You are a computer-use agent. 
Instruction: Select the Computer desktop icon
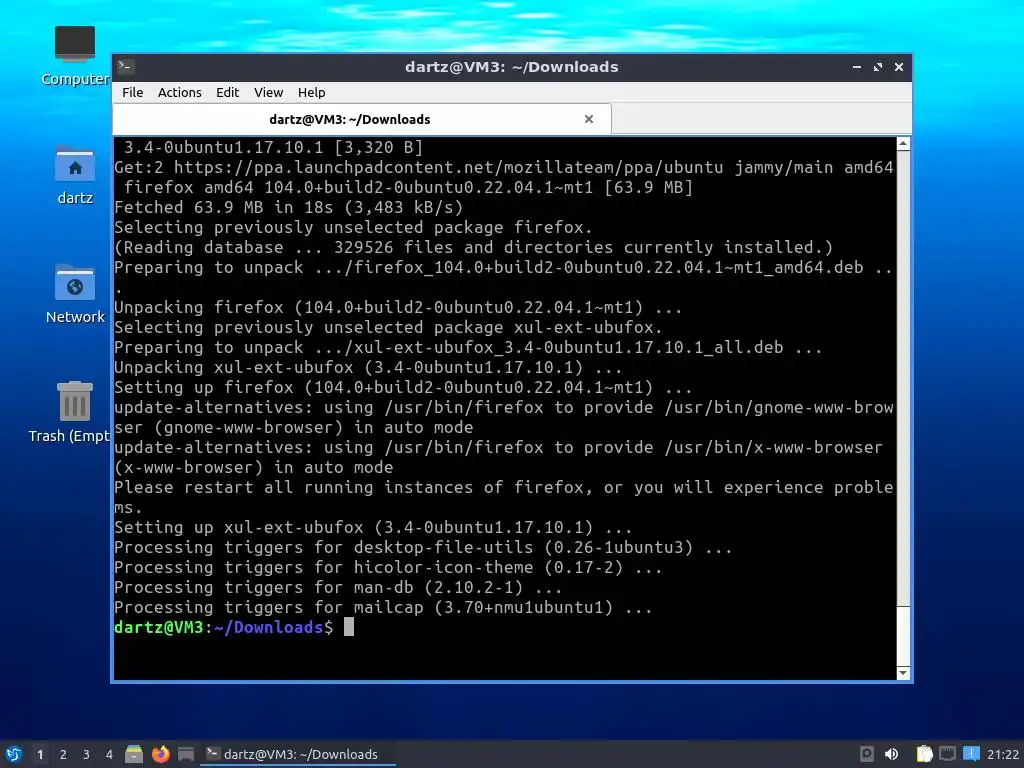(x=75, y=56)
